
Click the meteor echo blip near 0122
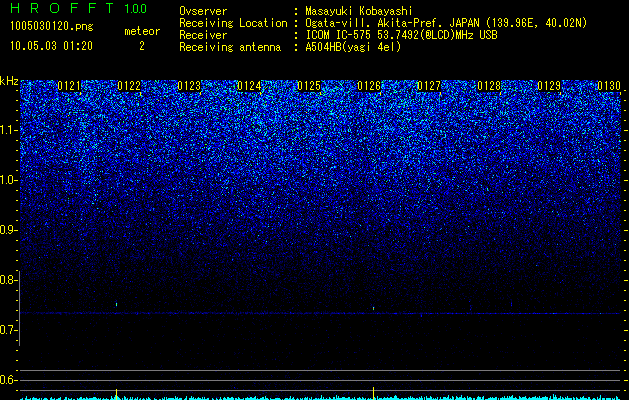pos(116,305)
